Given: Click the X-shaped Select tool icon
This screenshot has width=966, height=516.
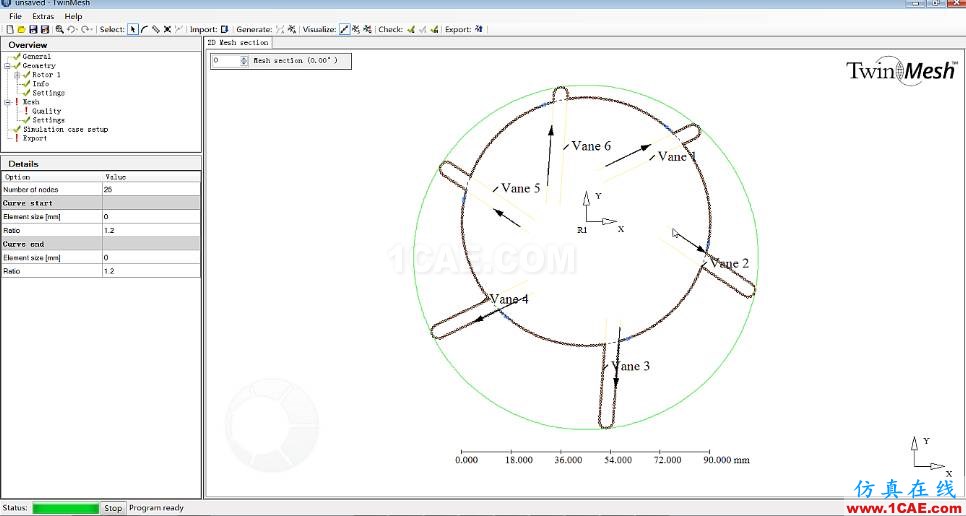Looking at the screenshot, I should (x=167, y=29).
